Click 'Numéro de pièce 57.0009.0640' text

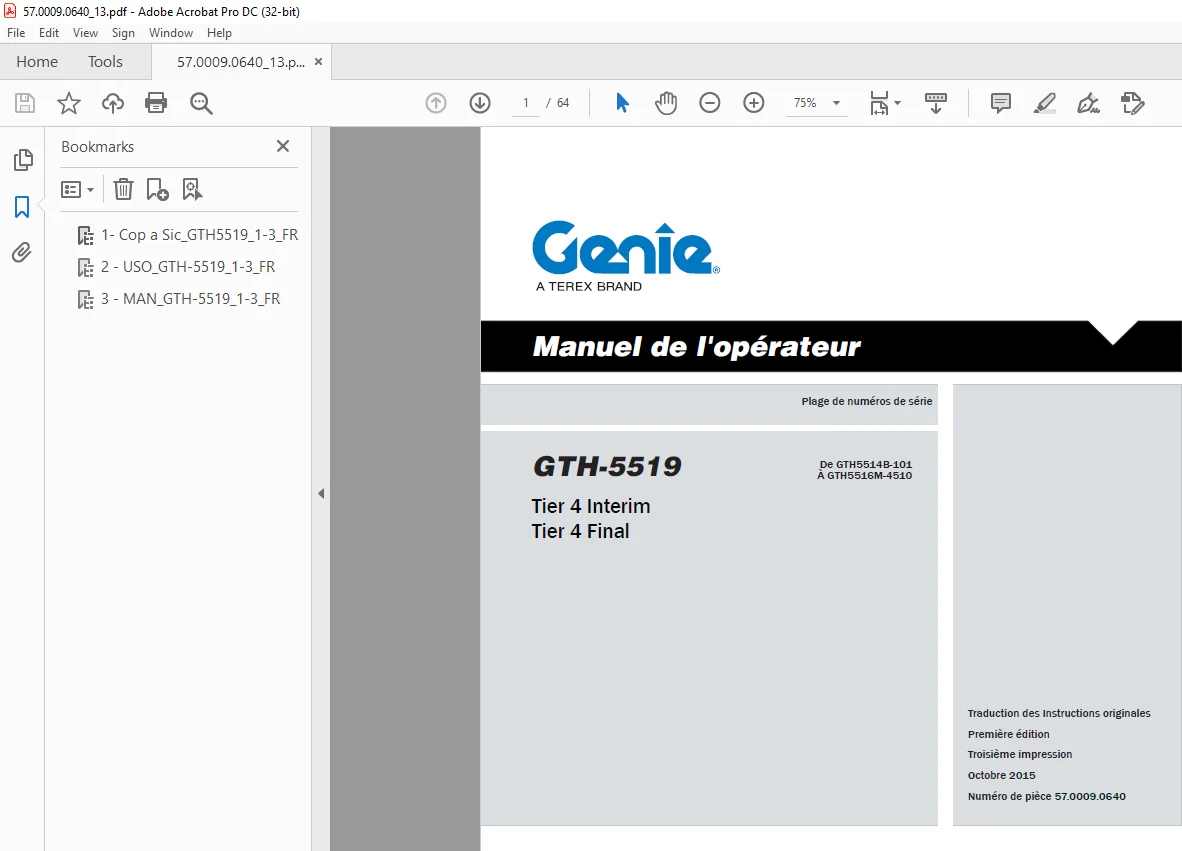click(1047, 797)
